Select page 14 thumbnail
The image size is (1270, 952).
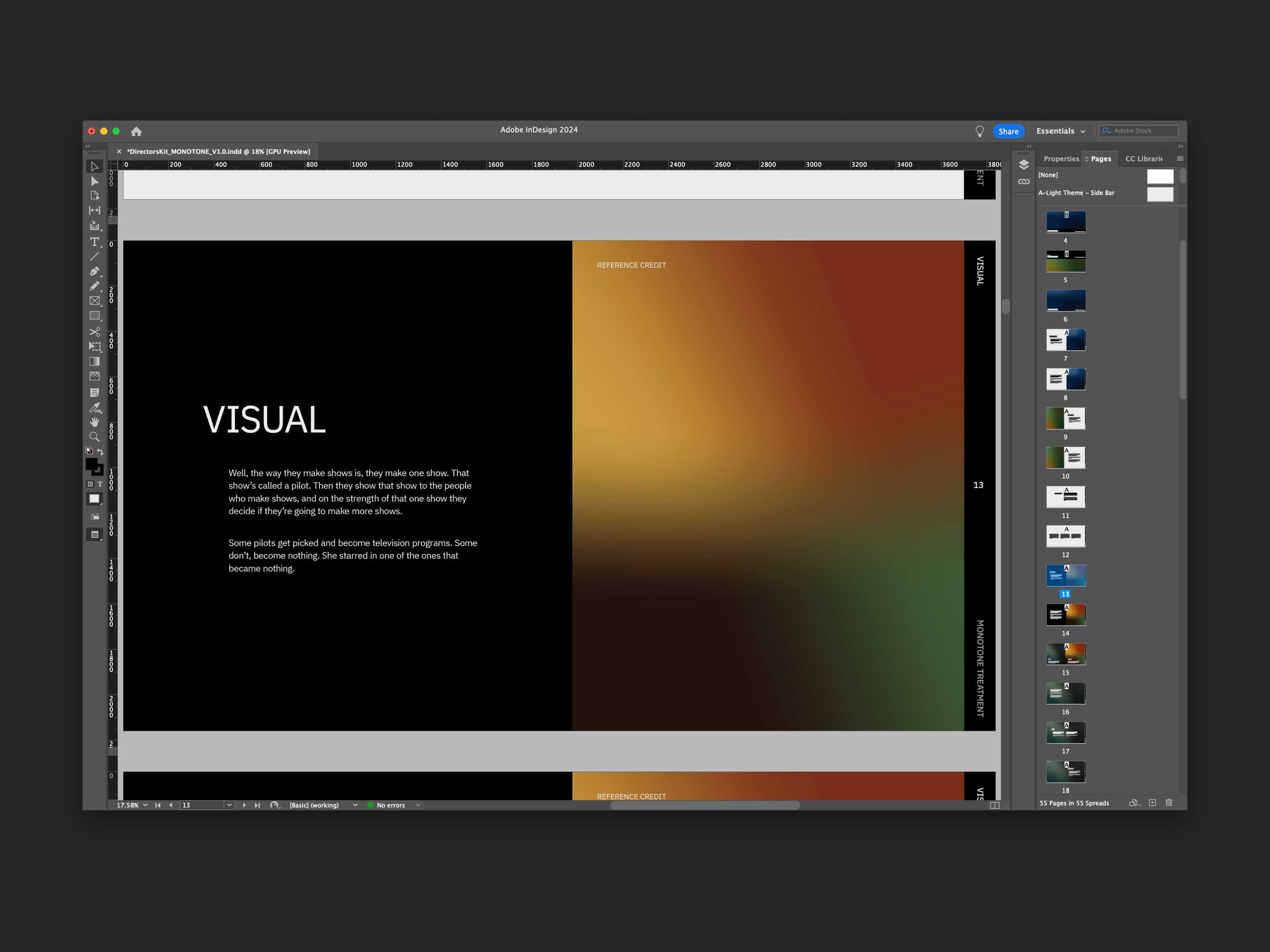(x=1066, y=614)
